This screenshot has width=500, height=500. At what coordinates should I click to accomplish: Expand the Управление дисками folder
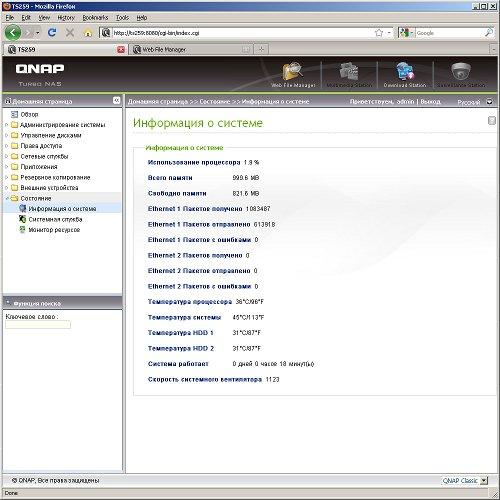6,135
